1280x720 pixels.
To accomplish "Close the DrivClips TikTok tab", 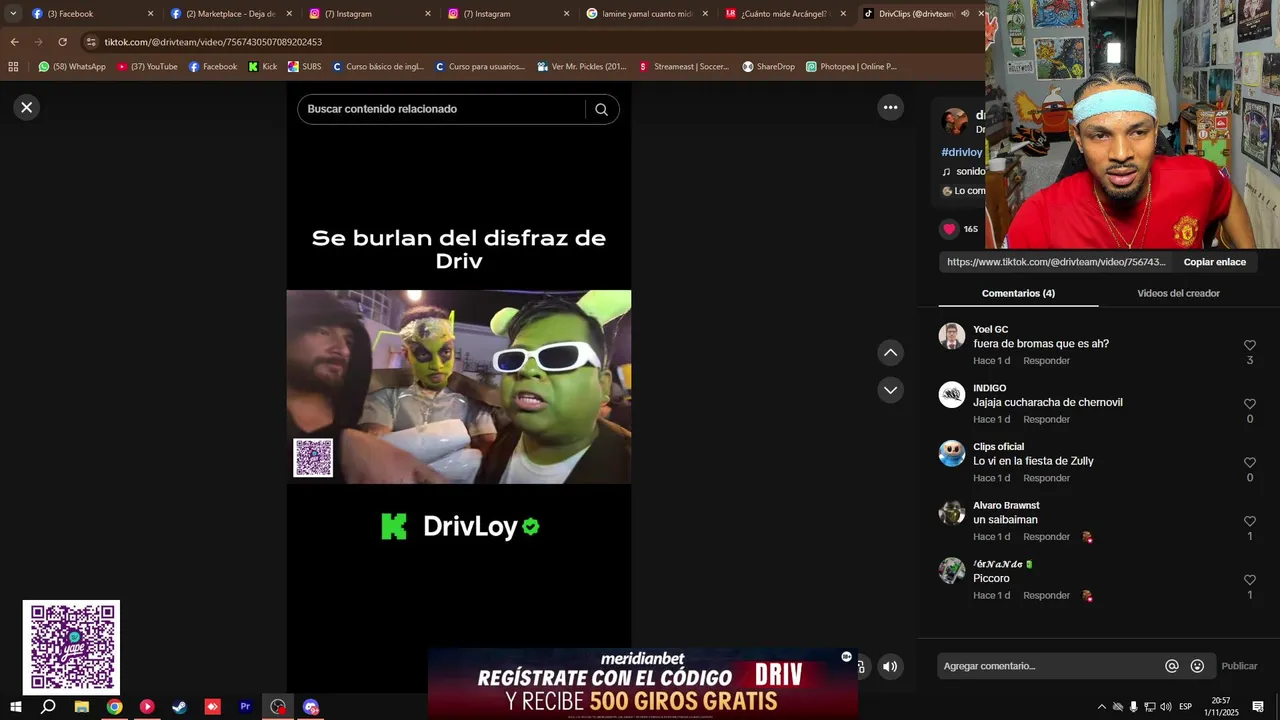I will point(981,14).
